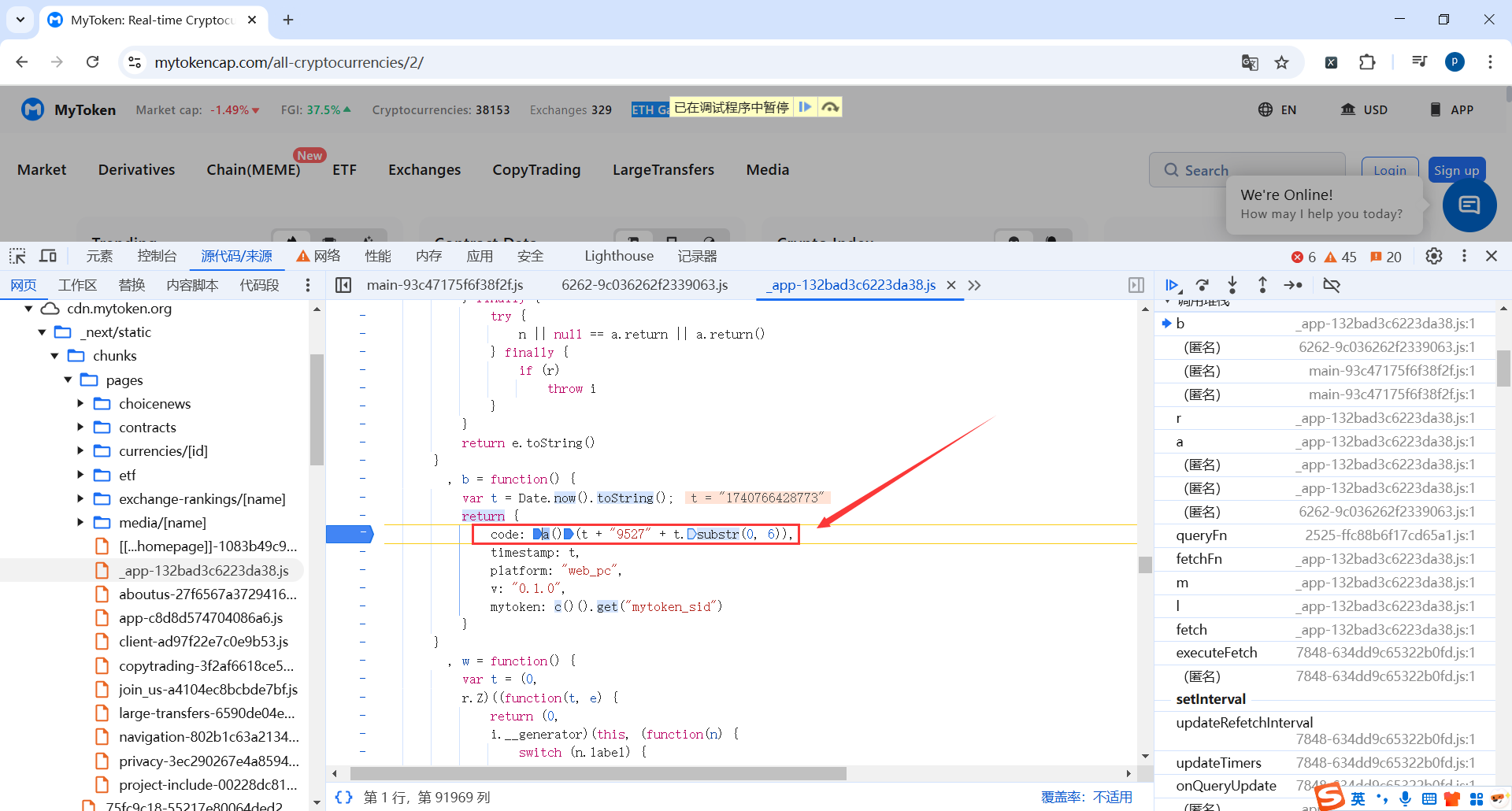Resume script execution in debugger toolbar
The image size is (1512, 811).
point(1172,285)
